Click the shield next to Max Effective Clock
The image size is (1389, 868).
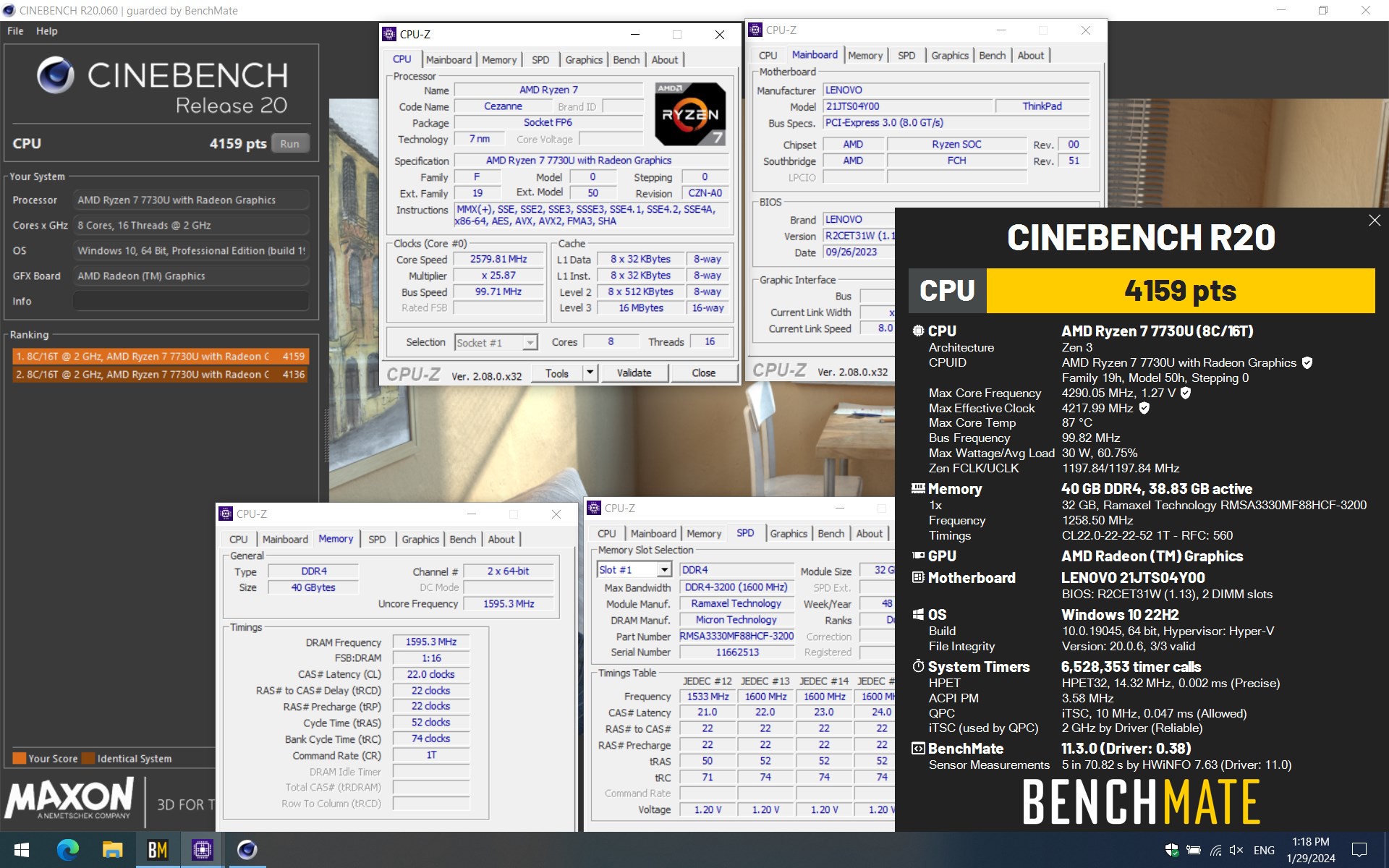1144,408
